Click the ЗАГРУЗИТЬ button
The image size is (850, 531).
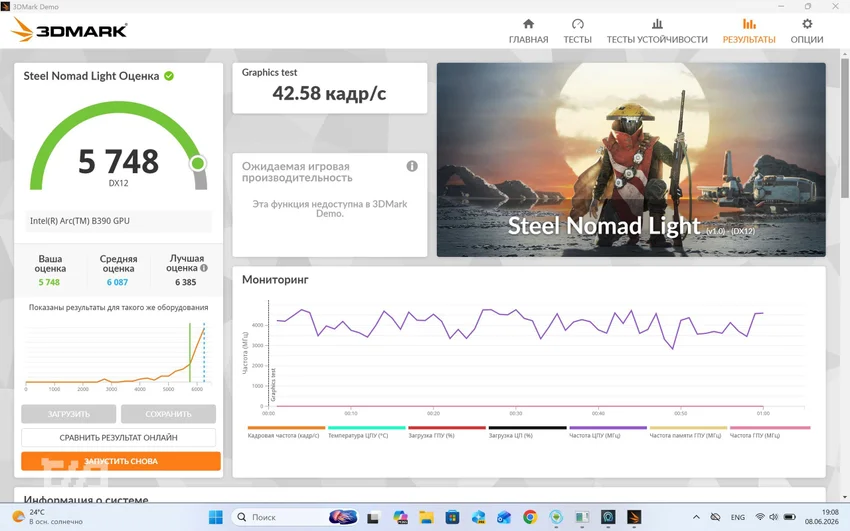(x=68, y=414)
